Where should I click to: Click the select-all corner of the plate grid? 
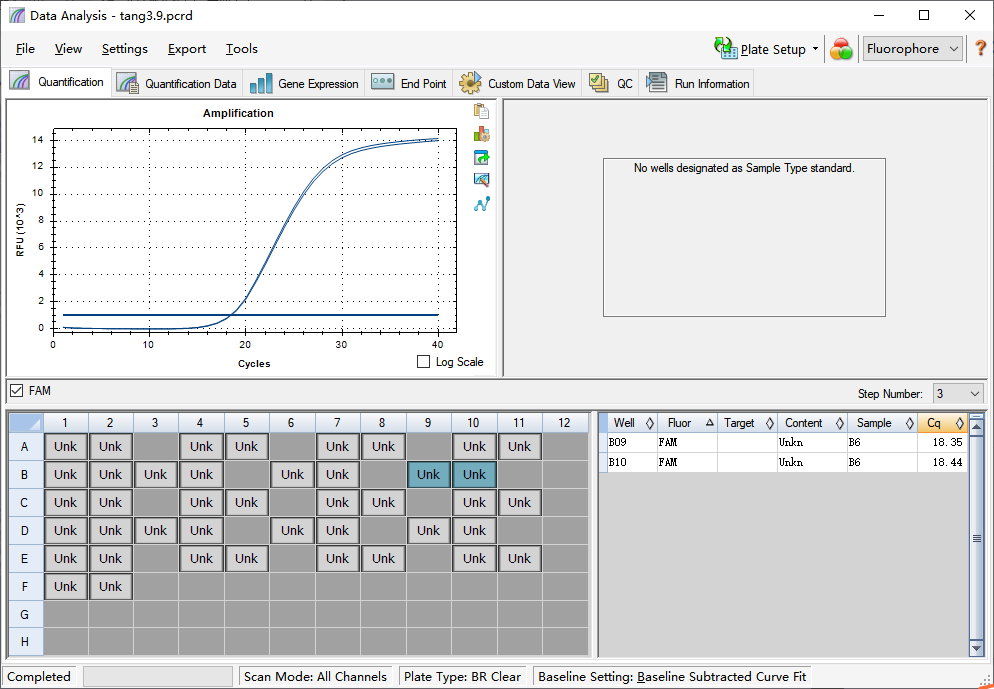pos(25,423)
